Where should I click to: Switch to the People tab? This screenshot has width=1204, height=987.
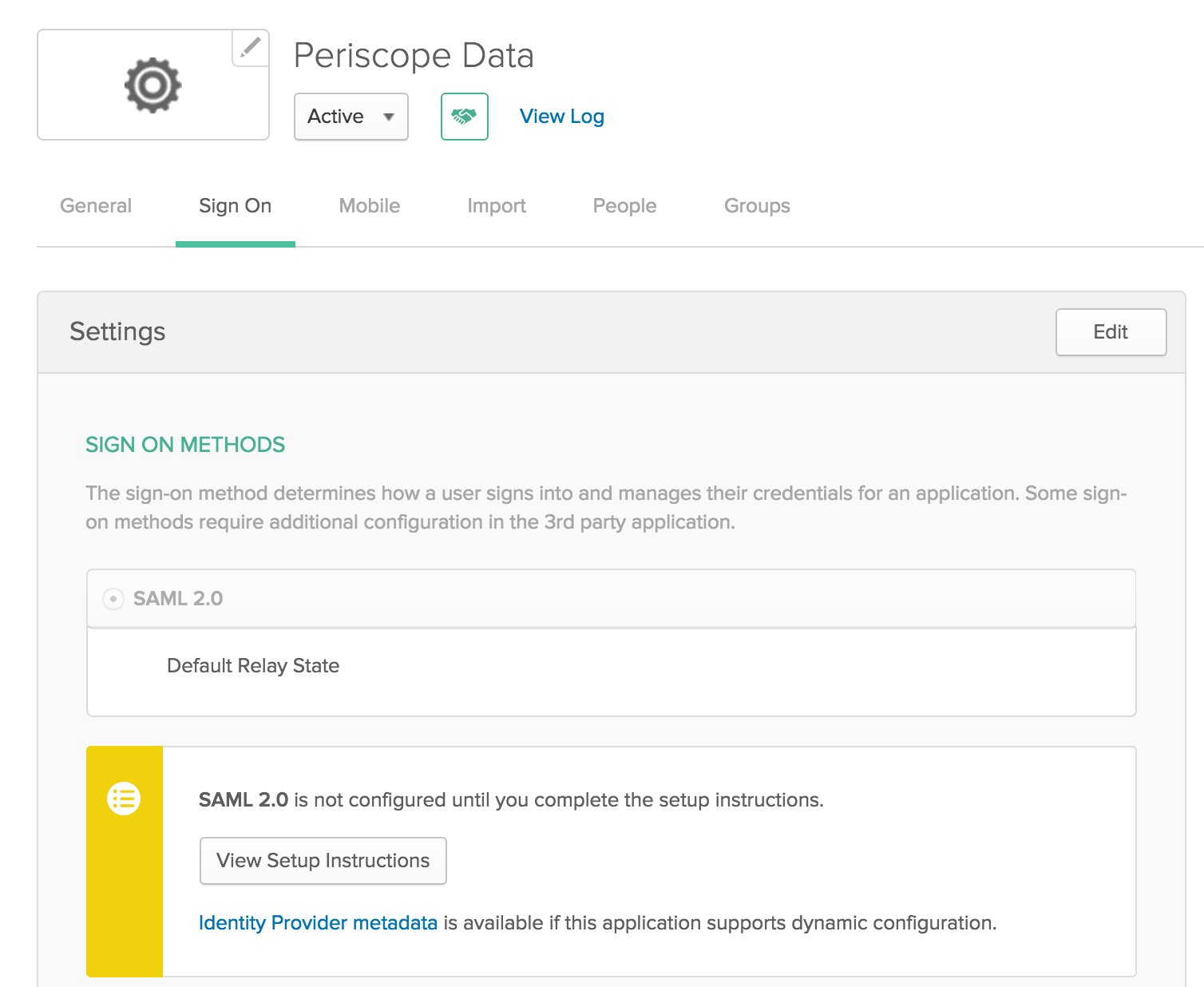point(625,206)
